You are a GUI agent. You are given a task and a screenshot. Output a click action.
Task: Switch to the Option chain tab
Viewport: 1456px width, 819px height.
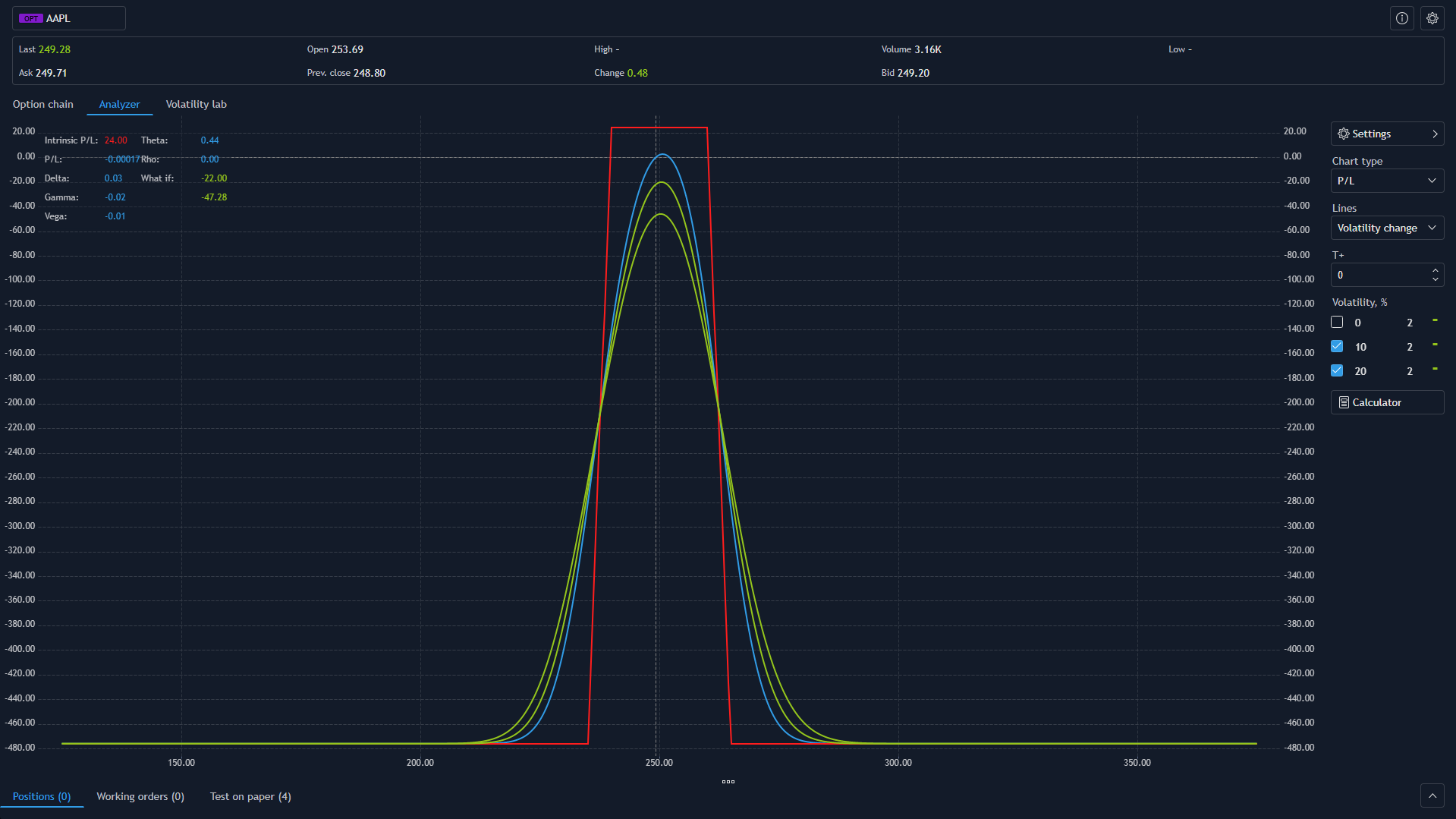(42, 104)
